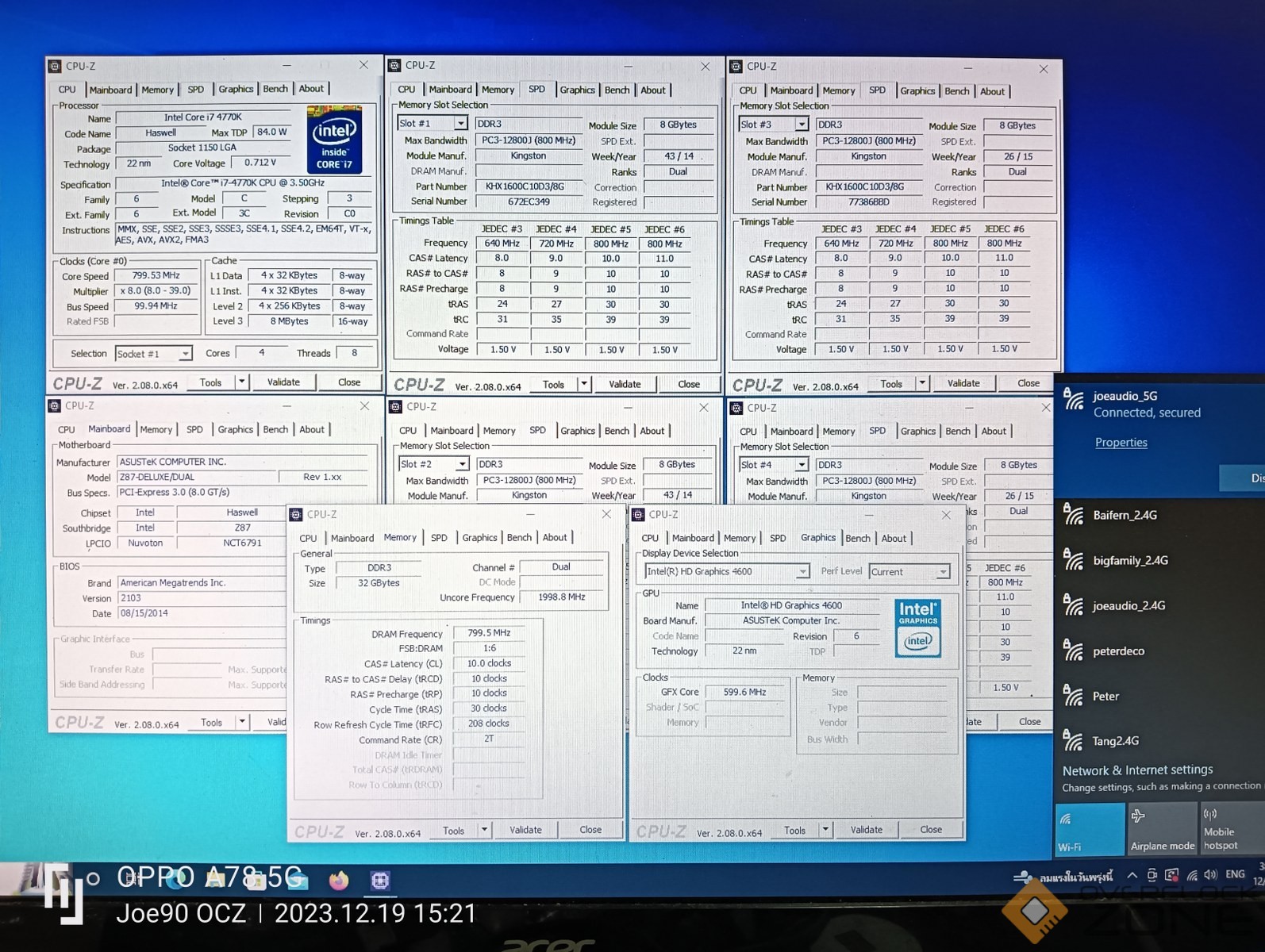Click the Intel Core i7 logo
1265x952 pixels.
pos(334,140)
